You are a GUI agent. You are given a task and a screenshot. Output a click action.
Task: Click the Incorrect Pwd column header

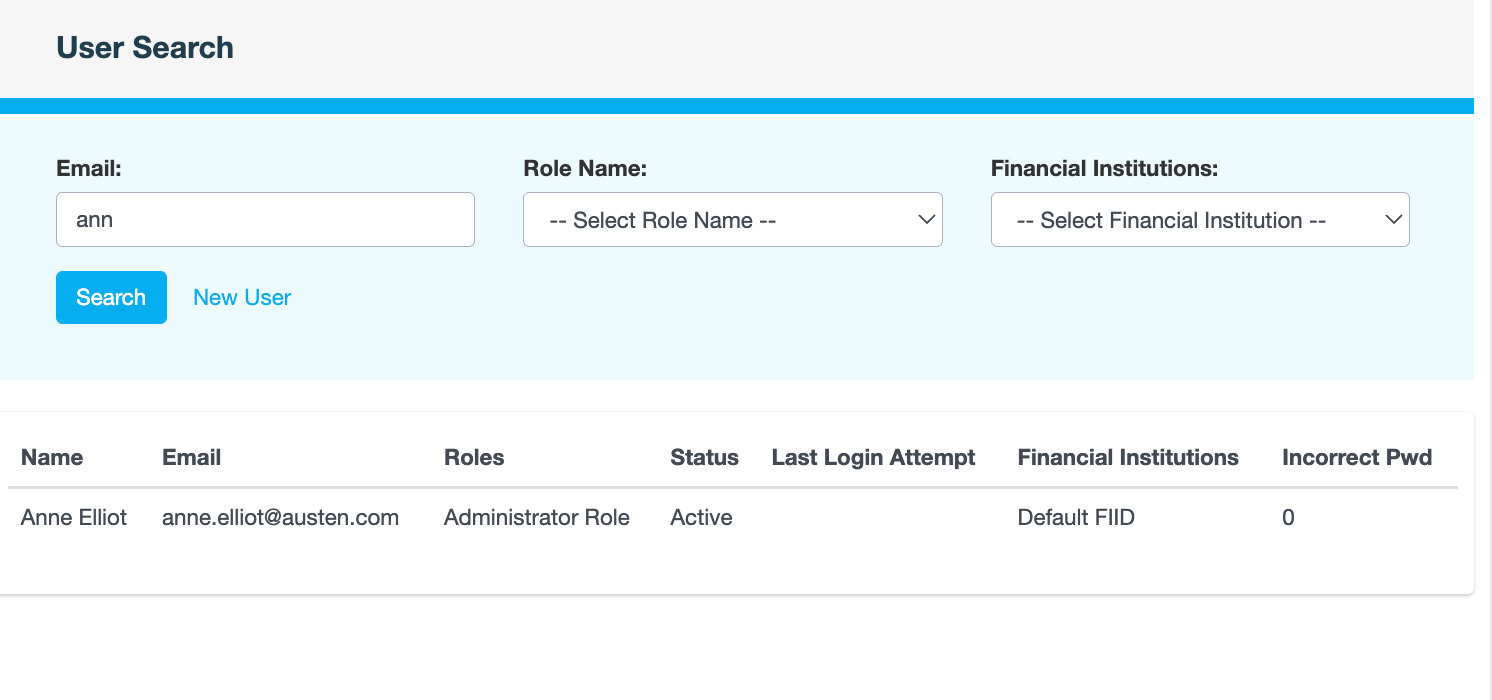(1356, 458)
